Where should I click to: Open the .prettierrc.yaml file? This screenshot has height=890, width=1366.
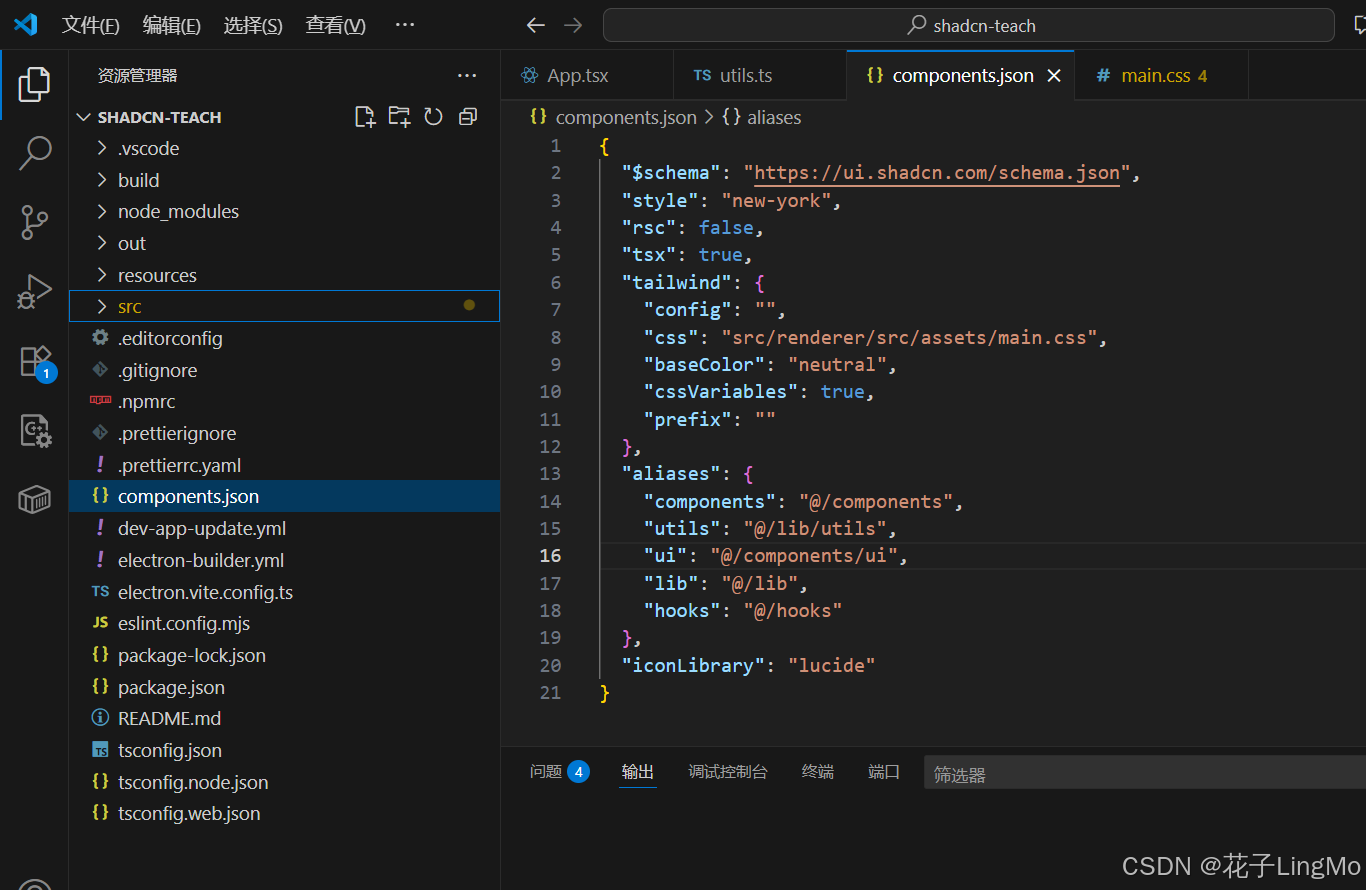[x=284, y=465]
